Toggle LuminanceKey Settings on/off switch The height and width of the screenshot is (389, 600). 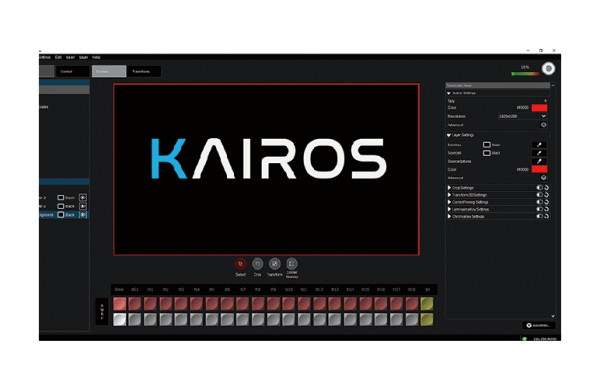(540, 209)
